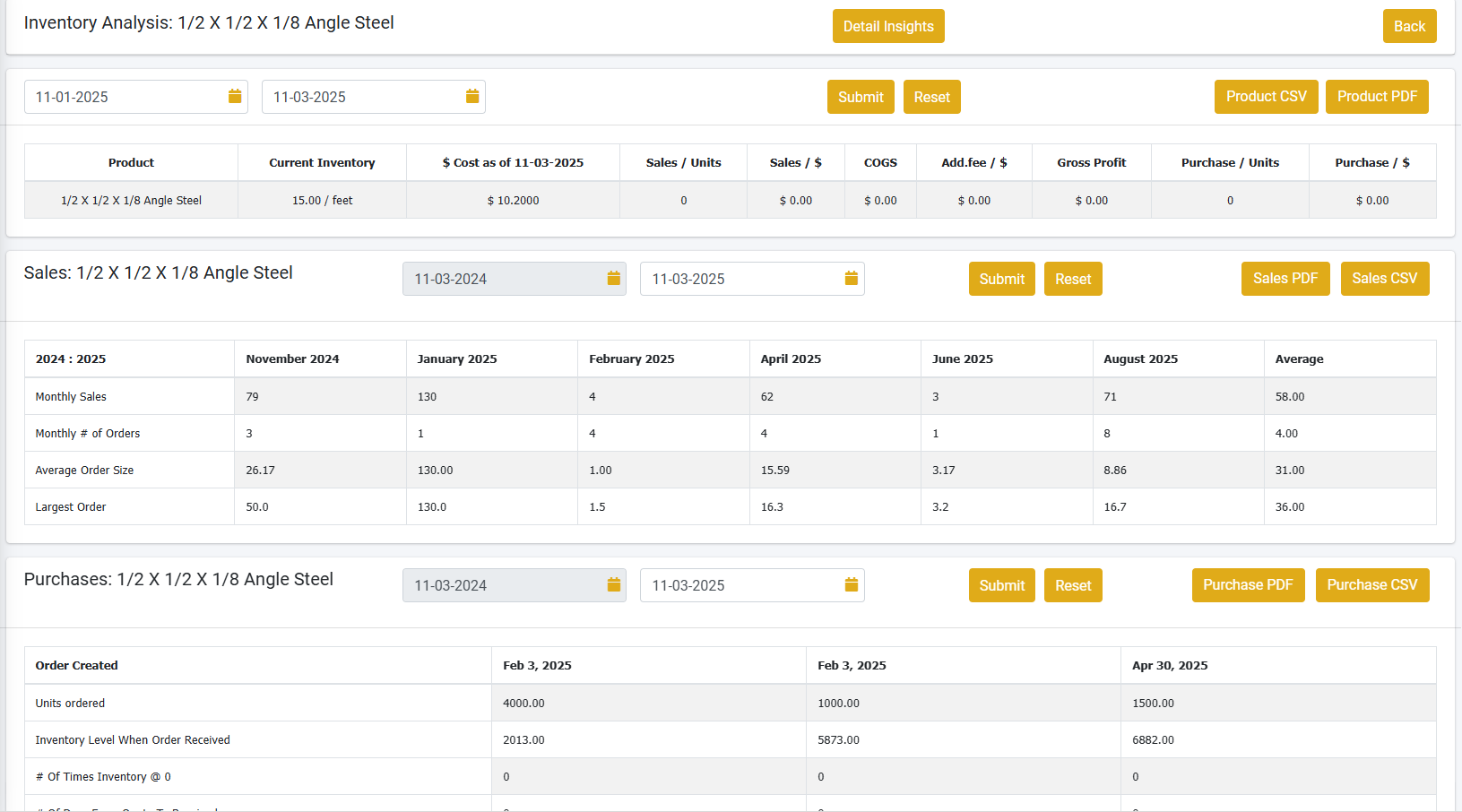Submit the Sales section date range
Viewport: 1462px width, 812px height.
(1001, 279)
